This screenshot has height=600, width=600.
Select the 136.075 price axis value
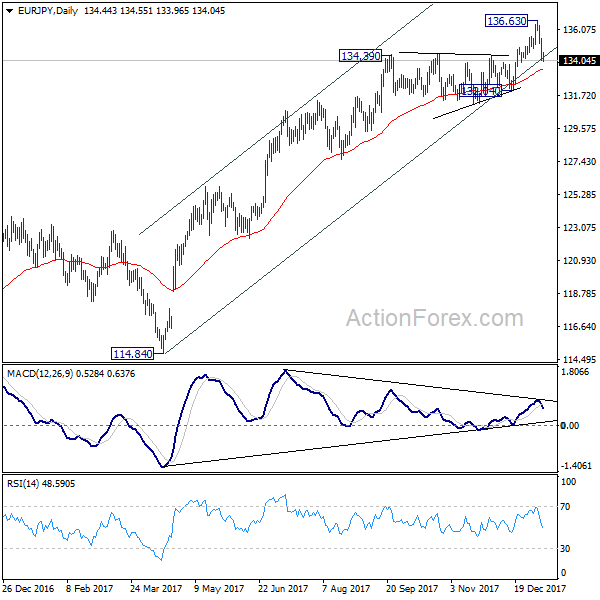[579, 29]
